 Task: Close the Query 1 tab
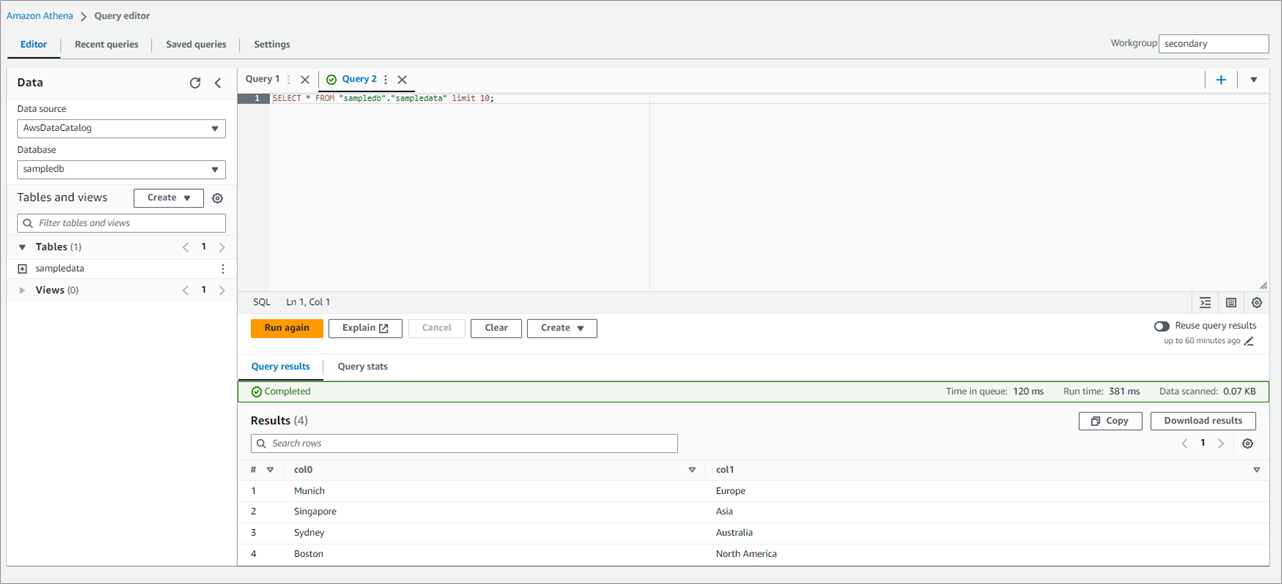click(x=305, y=80)
